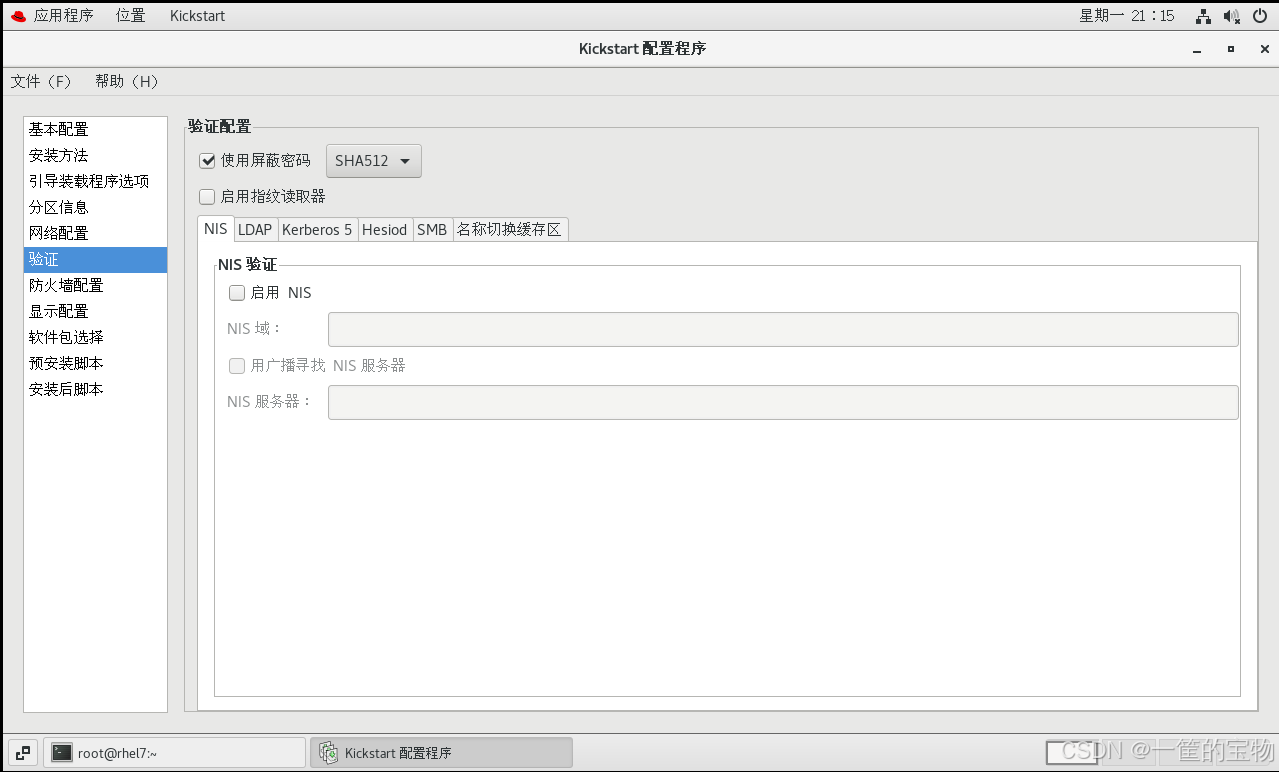
Task: Switch to the NIS tab
Action: coord(216,229)
